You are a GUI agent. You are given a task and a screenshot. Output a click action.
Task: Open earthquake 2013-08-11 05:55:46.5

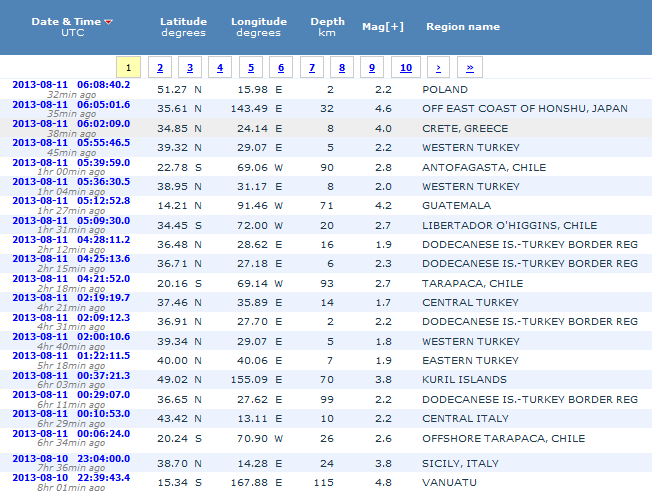[71, 143]
